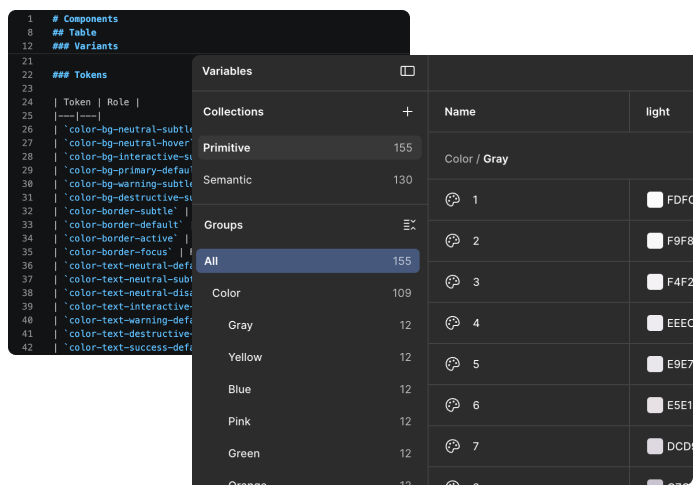
Task: Add a new collection with plus icon
Action: click(407, 112)
